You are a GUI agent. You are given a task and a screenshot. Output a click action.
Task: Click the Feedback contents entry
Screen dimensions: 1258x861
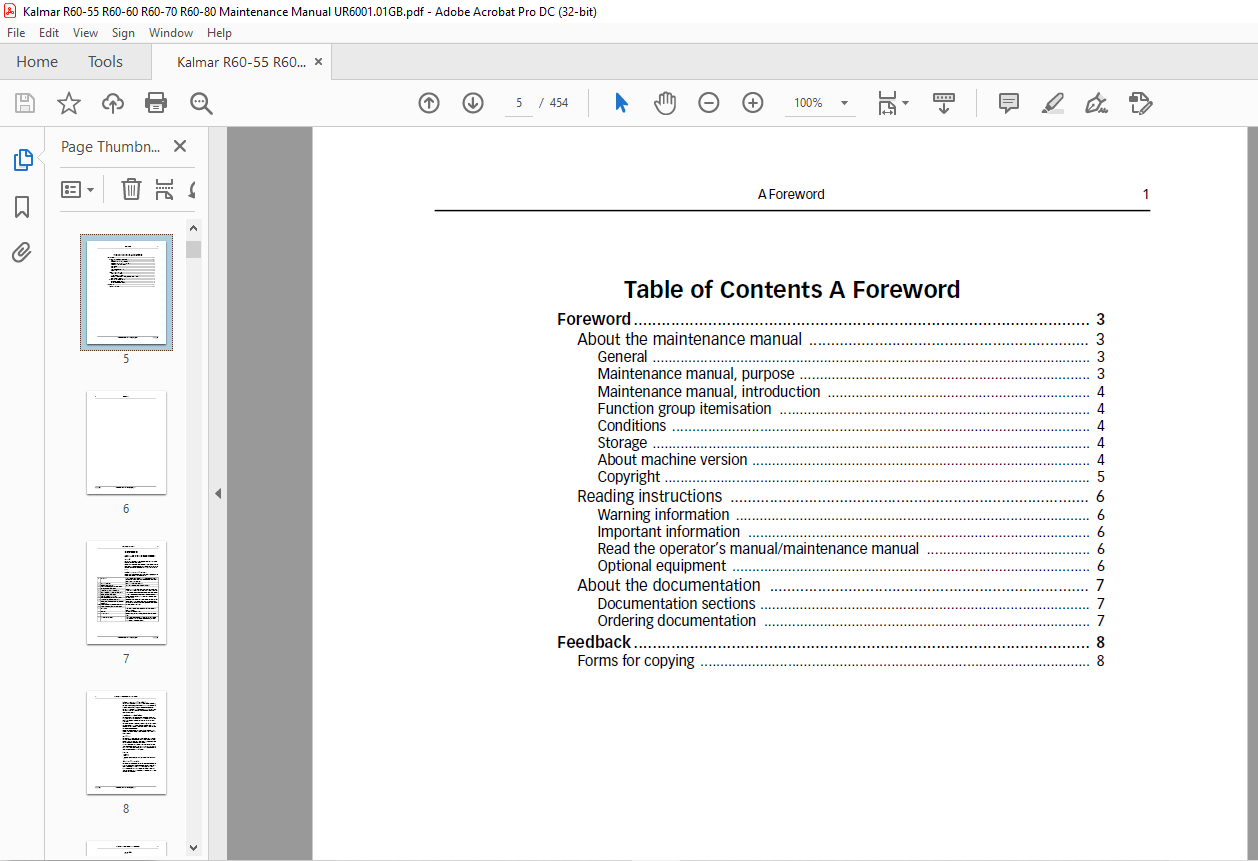click(x=830, y=642)
